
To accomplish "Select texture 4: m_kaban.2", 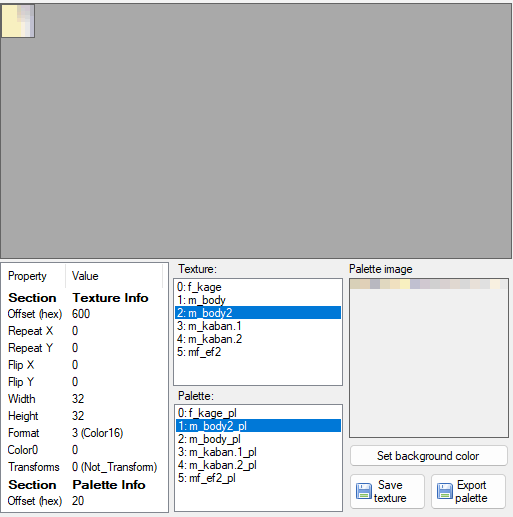I will pyautogui.click(x=258, y=339).
